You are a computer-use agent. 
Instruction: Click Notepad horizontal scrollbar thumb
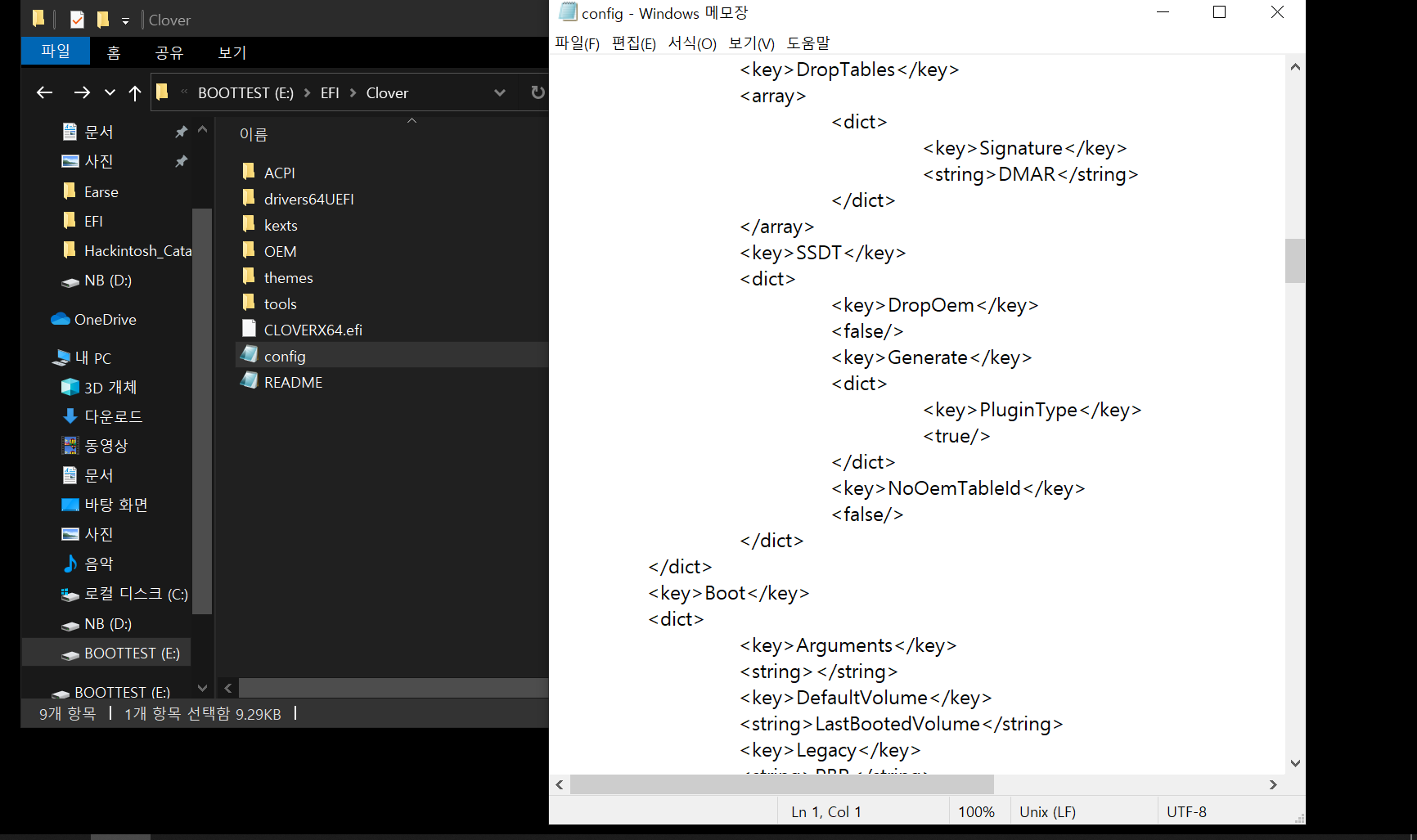[781, 784]
